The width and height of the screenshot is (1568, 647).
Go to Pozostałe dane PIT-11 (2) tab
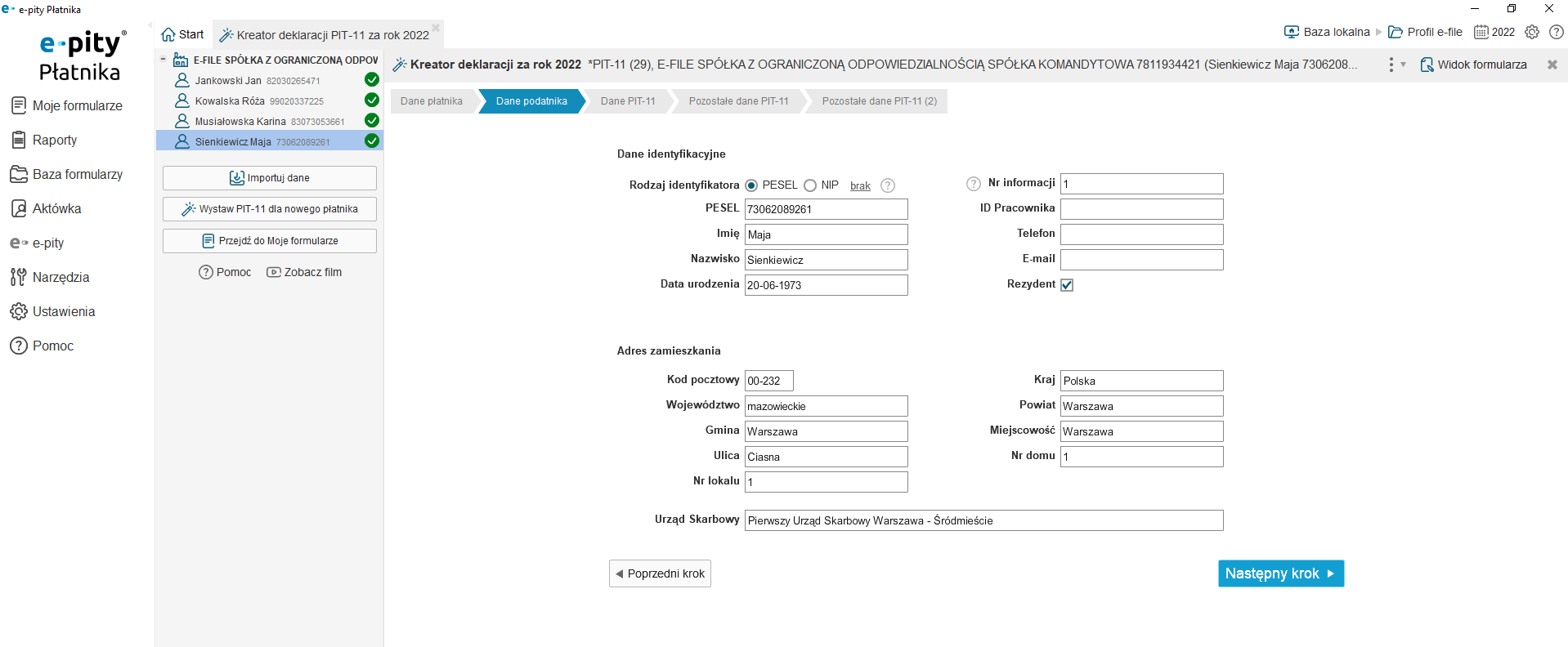tap(879, 101)
